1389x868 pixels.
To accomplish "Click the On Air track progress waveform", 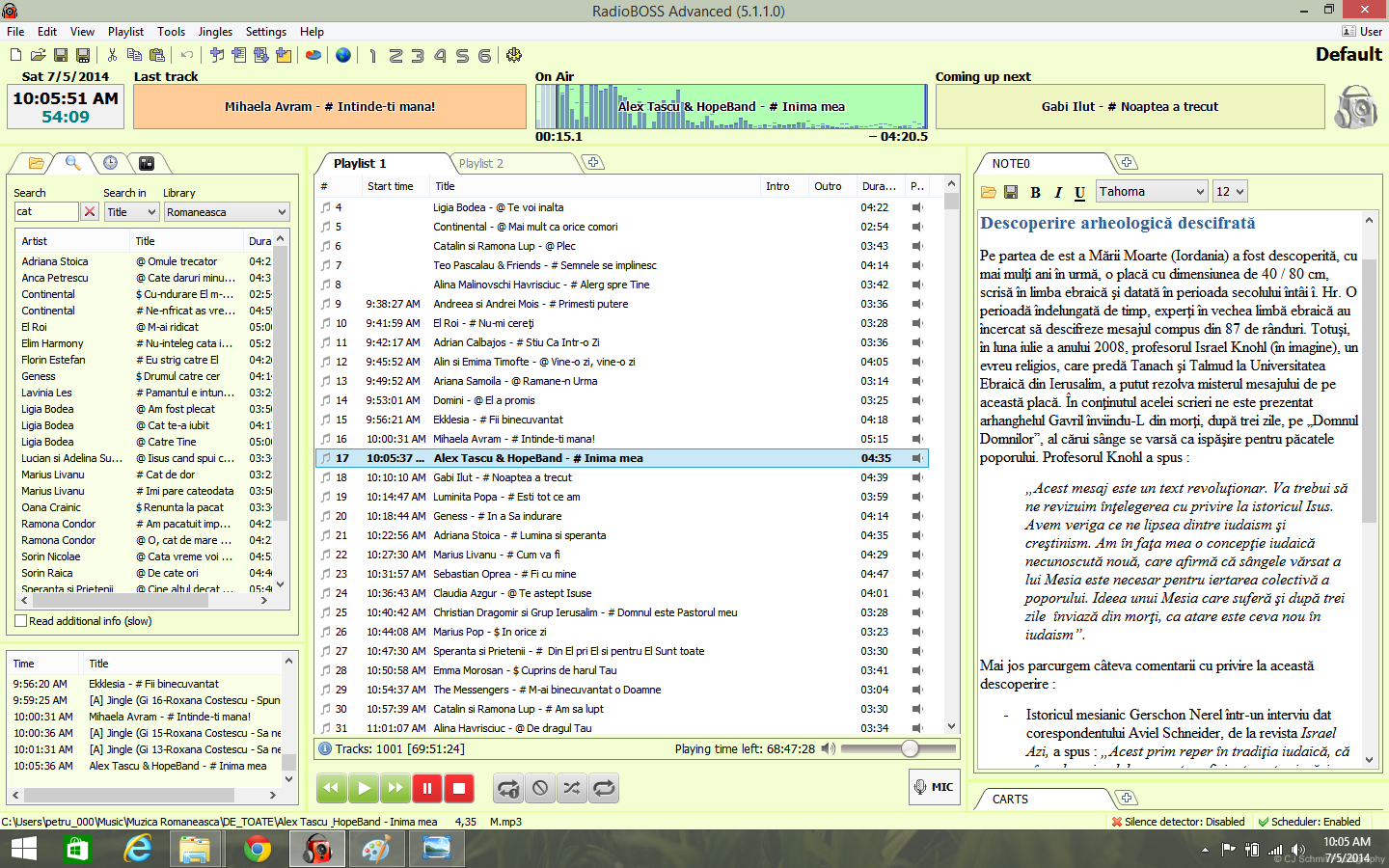I will pyautogui.click(x=731, y=106).
